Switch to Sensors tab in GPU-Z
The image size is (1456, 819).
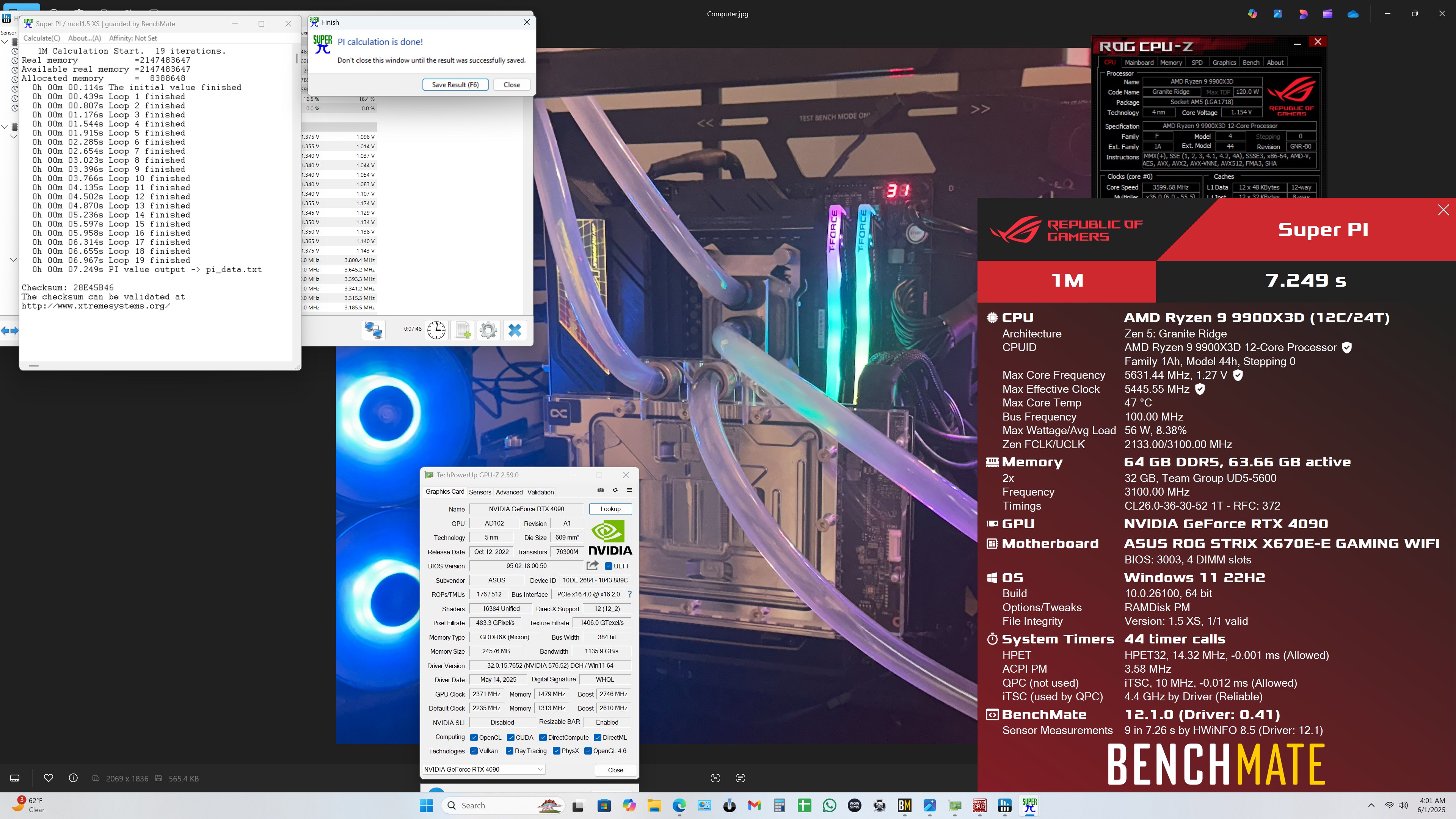click(480, 492)
